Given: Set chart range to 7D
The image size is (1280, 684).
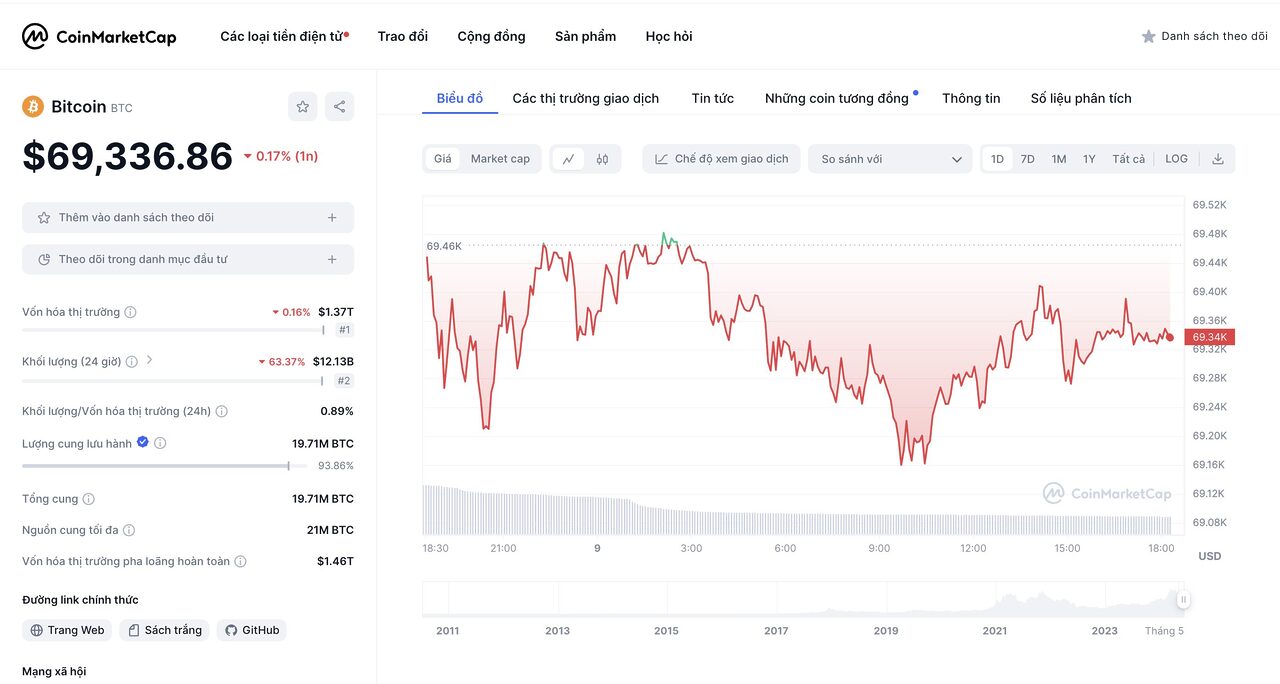Looking at the screenshot, I should click(1027, 159).
